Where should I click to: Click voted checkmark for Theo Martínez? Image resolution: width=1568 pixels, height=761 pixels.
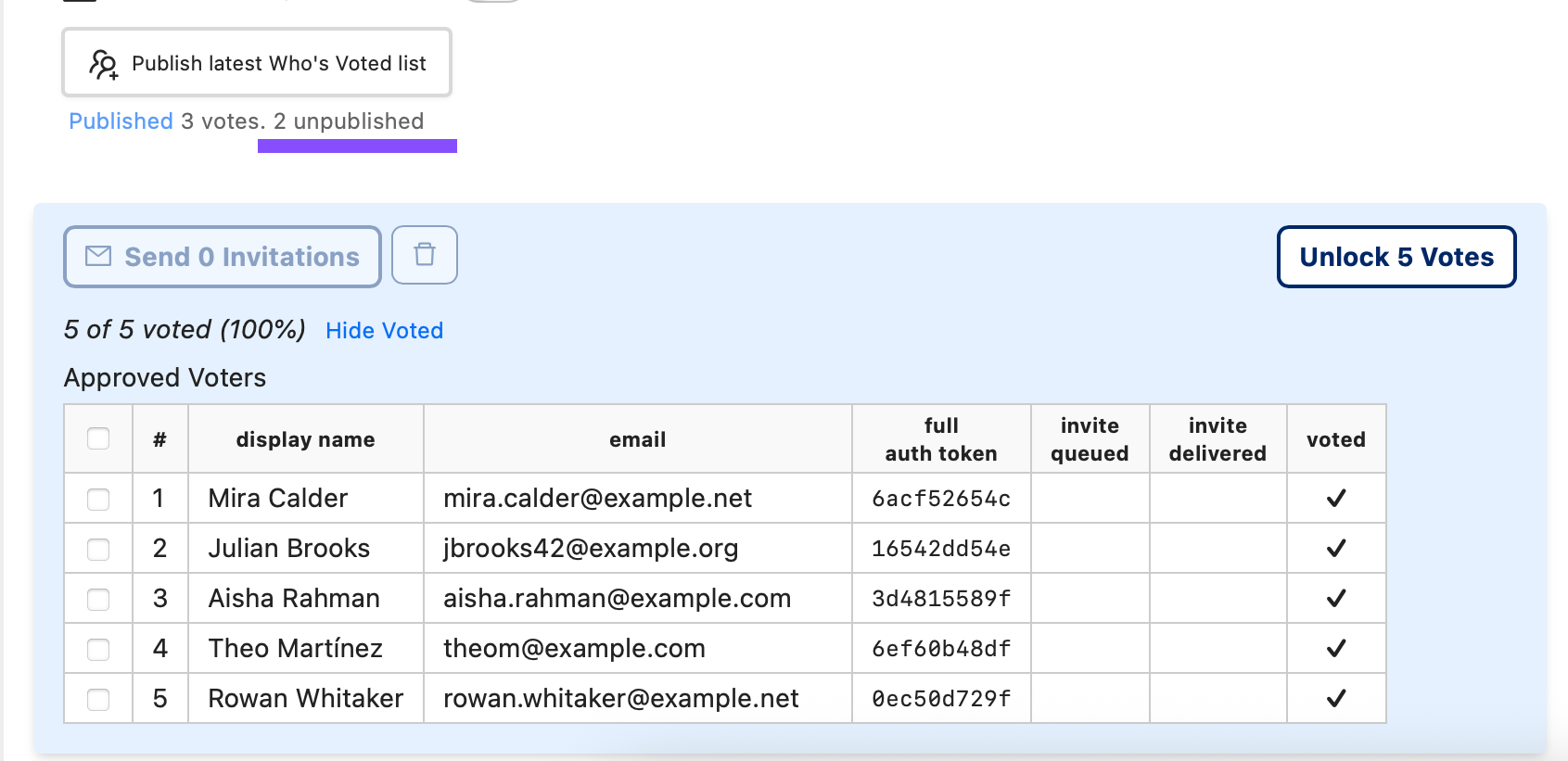pyautogui.click(x=1335, y=649)
